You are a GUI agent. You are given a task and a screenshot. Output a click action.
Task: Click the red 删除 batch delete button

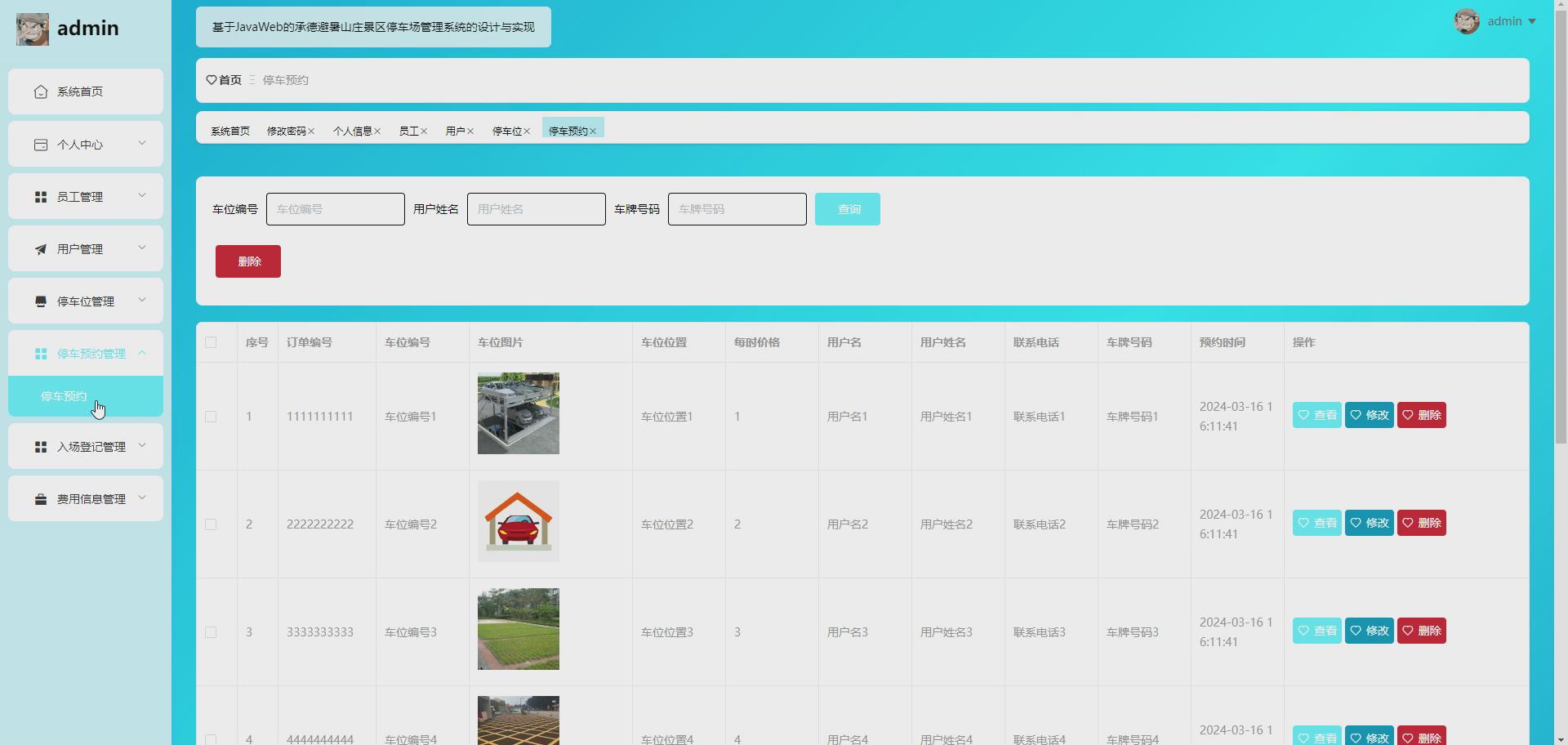pos(248,261)
